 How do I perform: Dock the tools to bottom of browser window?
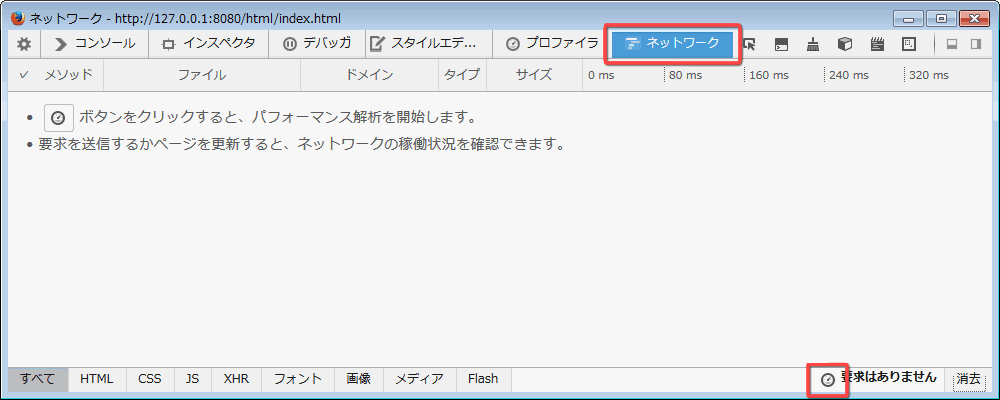[x=953, y=44]
